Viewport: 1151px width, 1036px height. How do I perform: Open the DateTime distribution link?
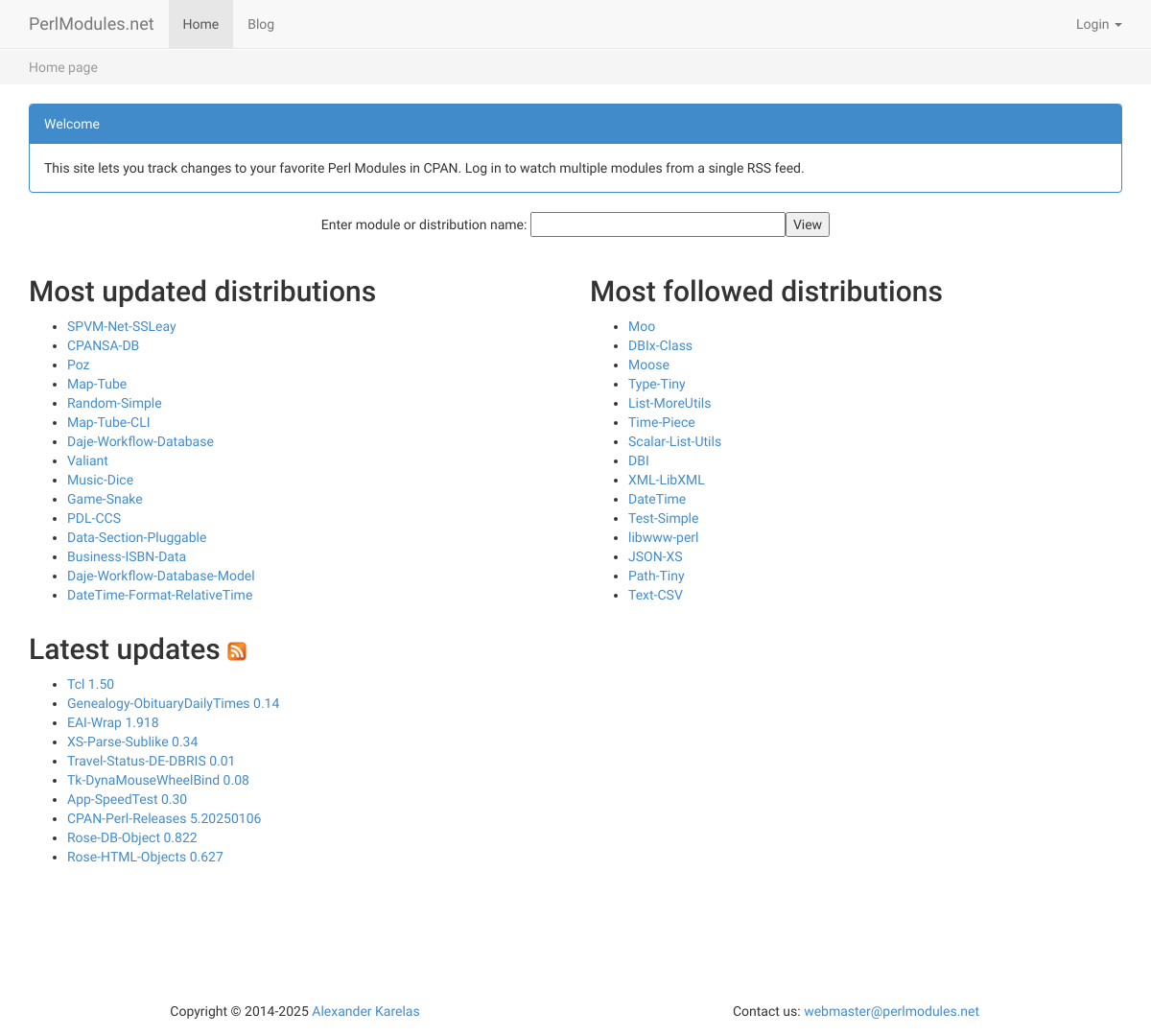[657, 499]
